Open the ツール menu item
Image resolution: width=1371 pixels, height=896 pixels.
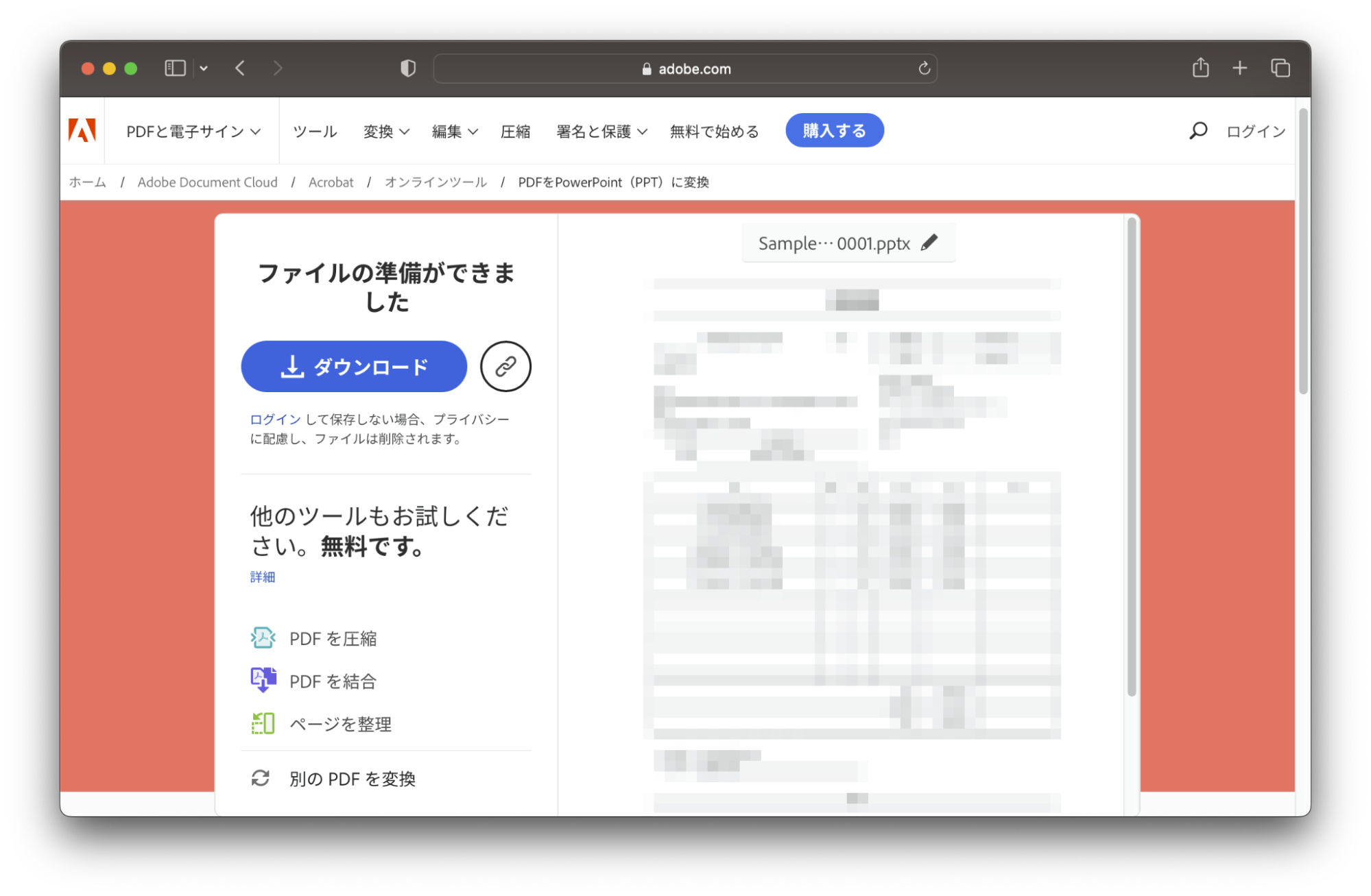(315, 131)
